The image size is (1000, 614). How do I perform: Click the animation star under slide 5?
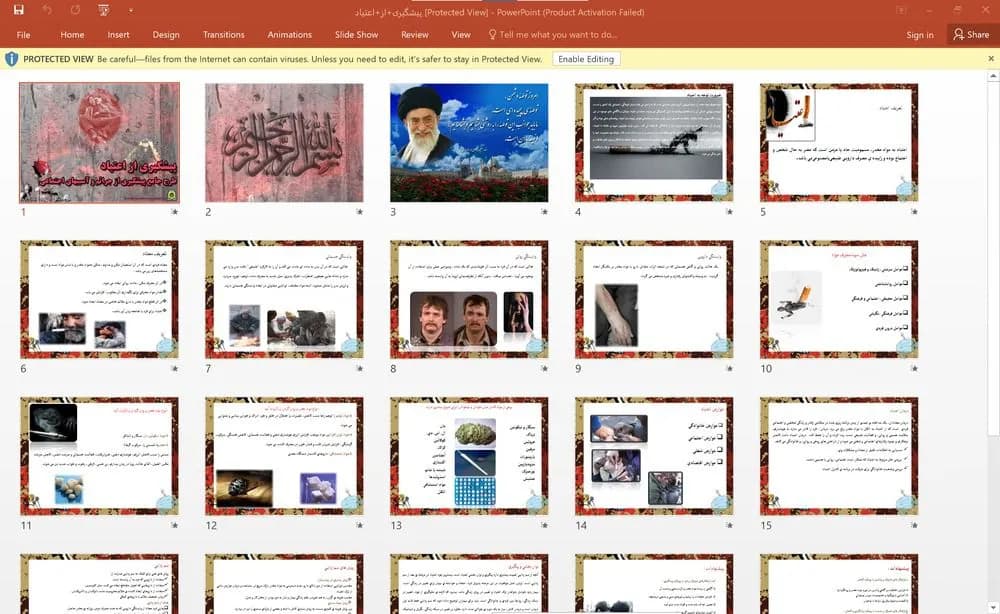tap(915, 212)
